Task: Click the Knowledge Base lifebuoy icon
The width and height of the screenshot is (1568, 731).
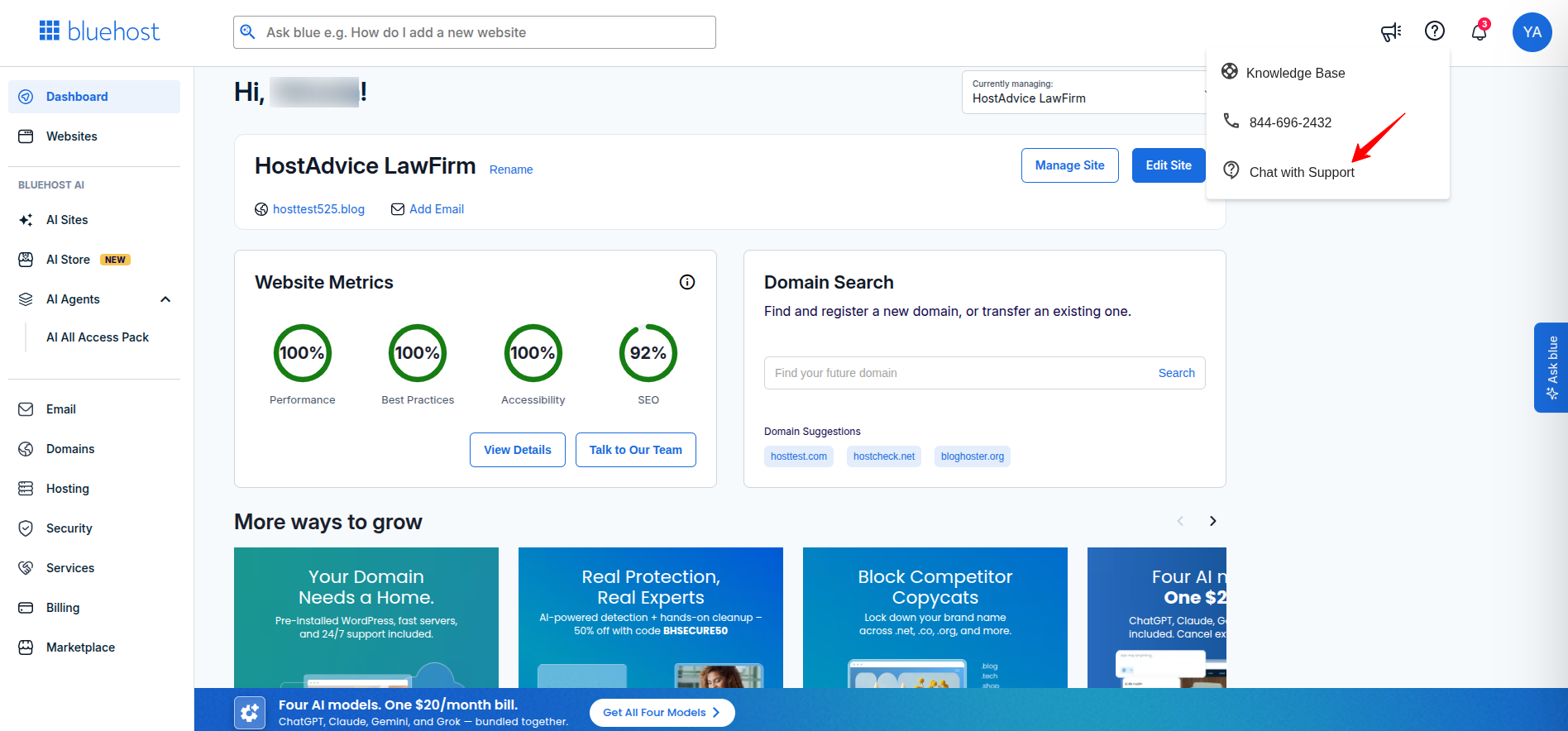Action: click(x=1230, y=71)
